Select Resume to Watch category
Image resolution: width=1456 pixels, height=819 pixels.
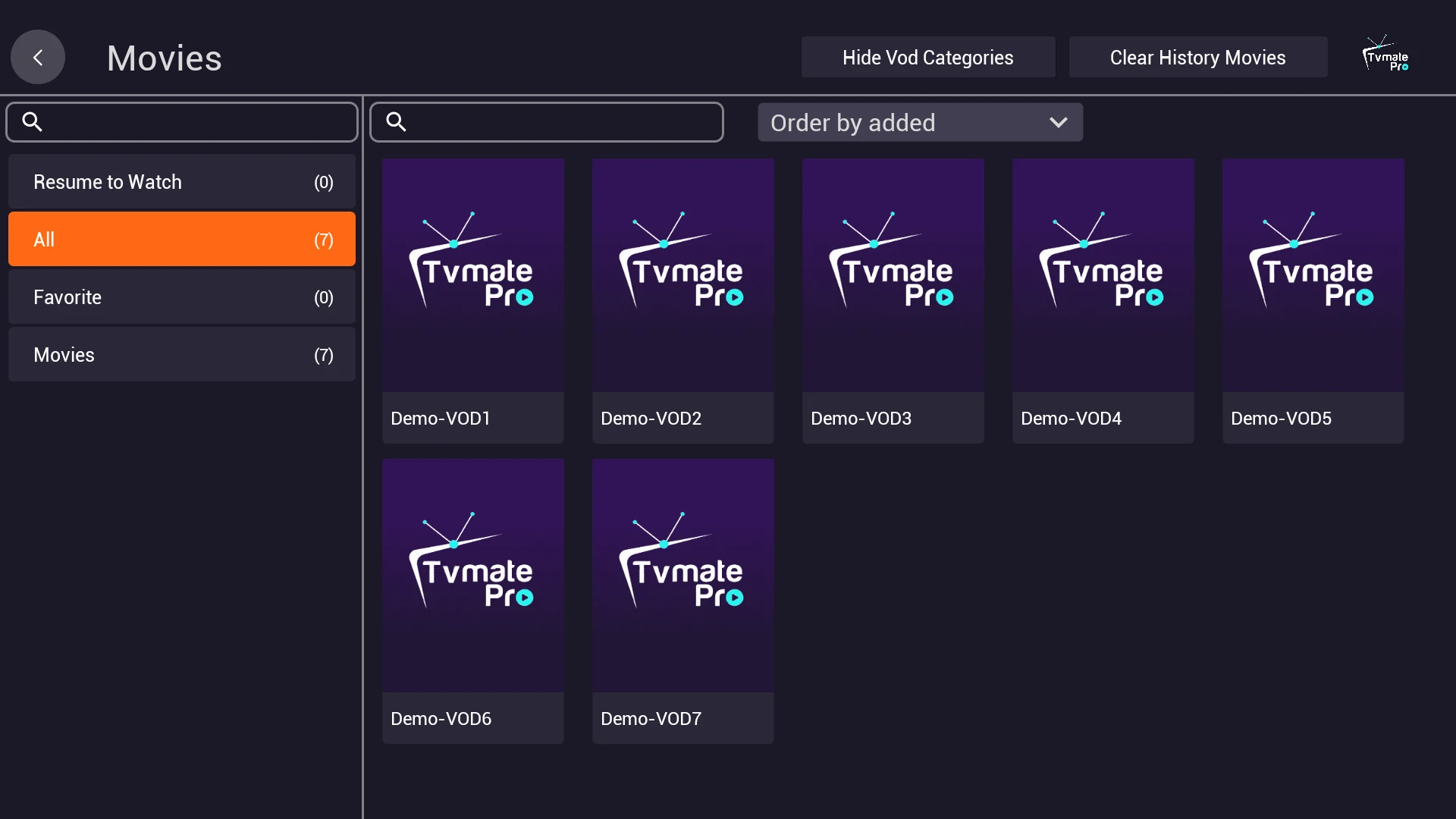pyautogui.click(x=182, y=182)
